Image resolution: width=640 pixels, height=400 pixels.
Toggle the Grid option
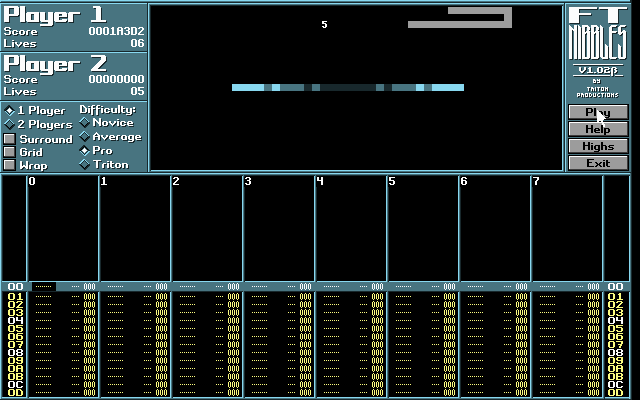pos(10,152)
